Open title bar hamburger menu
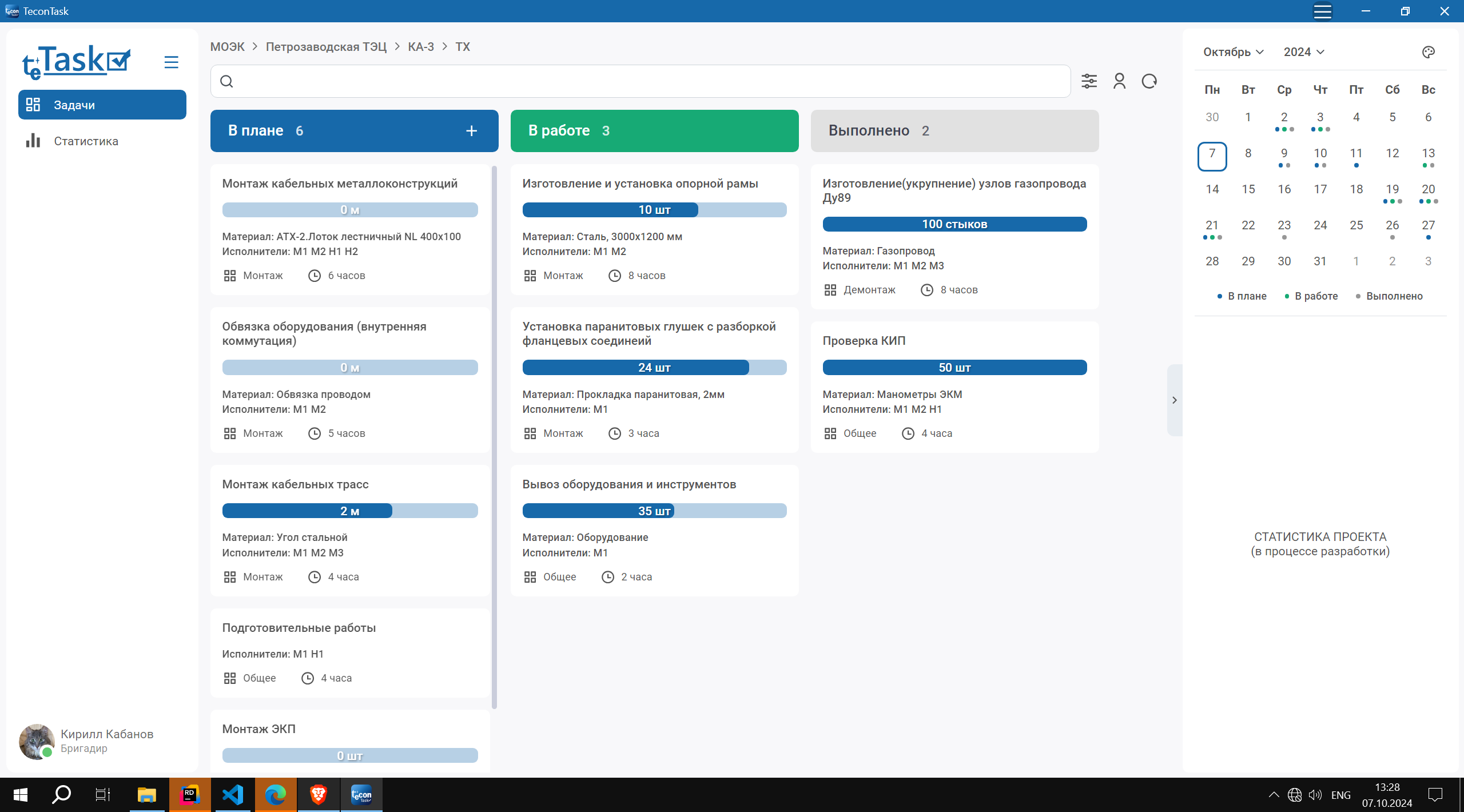Image resolution: width=1464 pixels, height=812 pixels. pos(1322,11)
